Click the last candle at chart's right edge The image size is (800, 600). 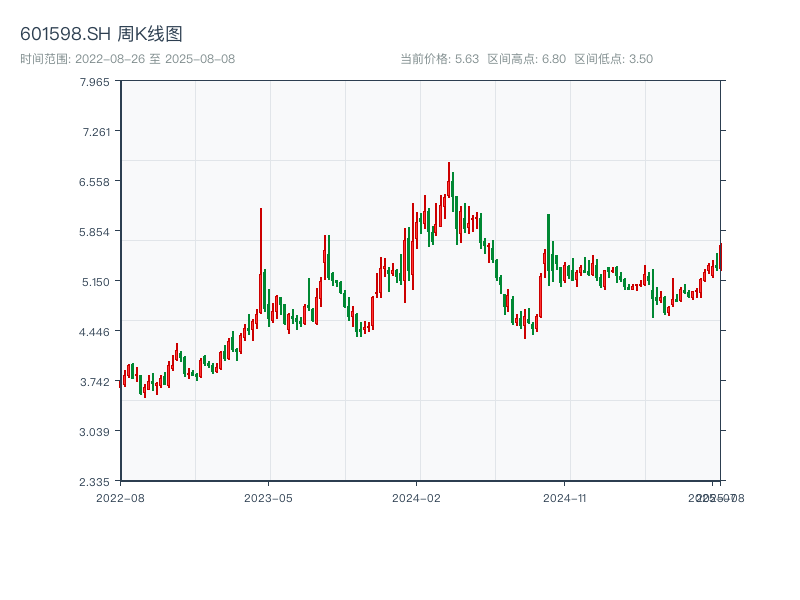pyautogui.click(x=720, y=257)
